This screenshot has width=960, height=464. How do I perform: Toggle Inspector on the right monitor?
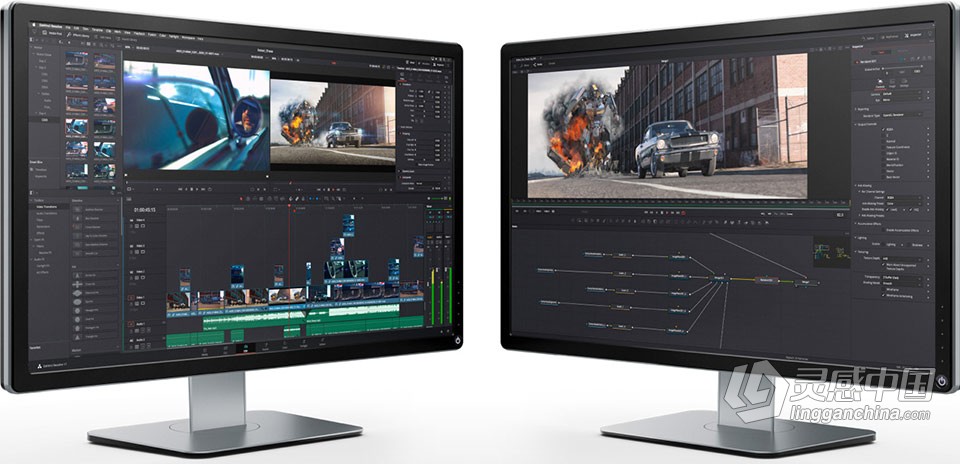[x=914, y=35]
